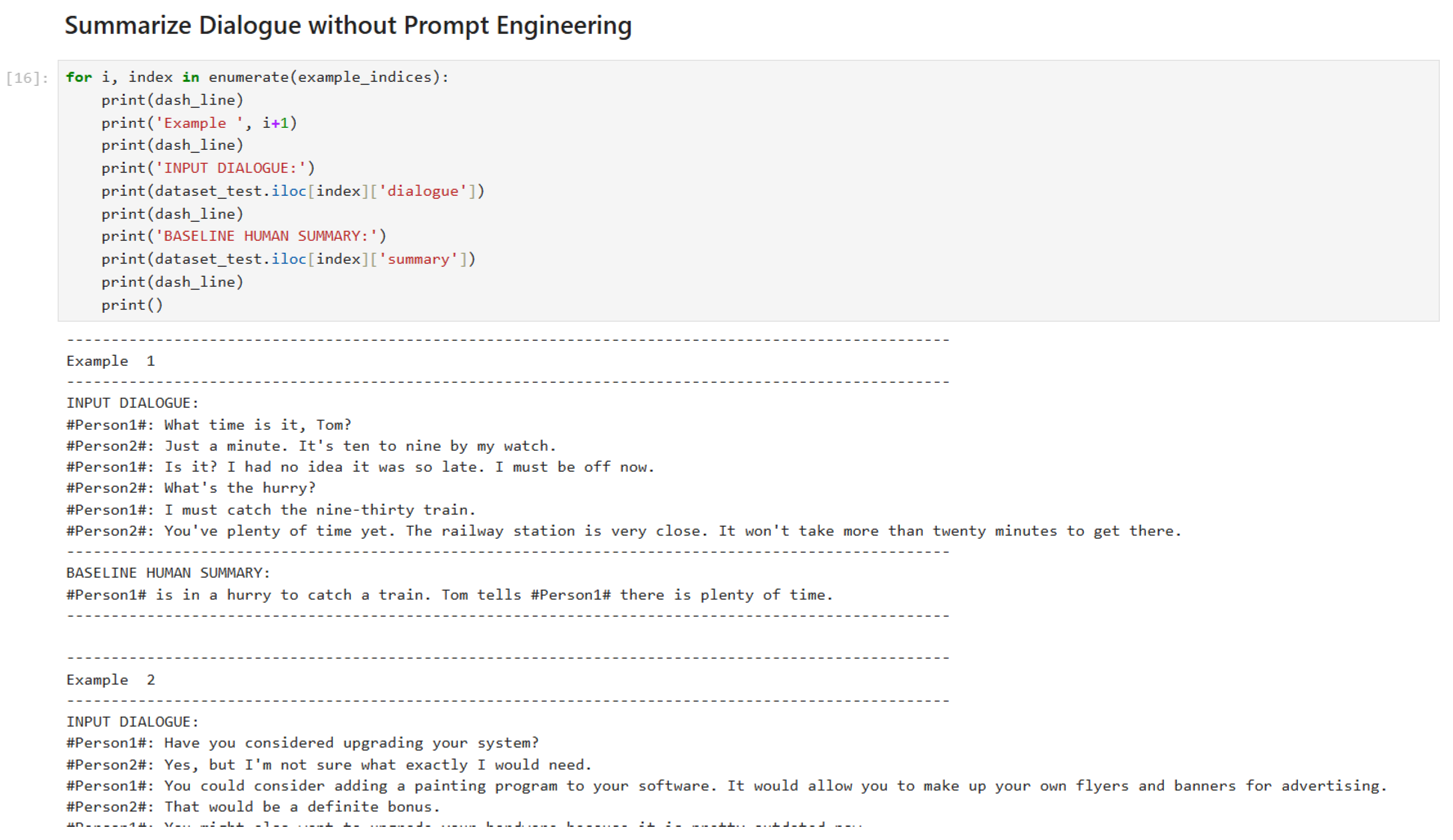Click the 'Tom tells #Person1#' summary line
This screenshot has width=1453, height=840.
[x=450, y=595]
